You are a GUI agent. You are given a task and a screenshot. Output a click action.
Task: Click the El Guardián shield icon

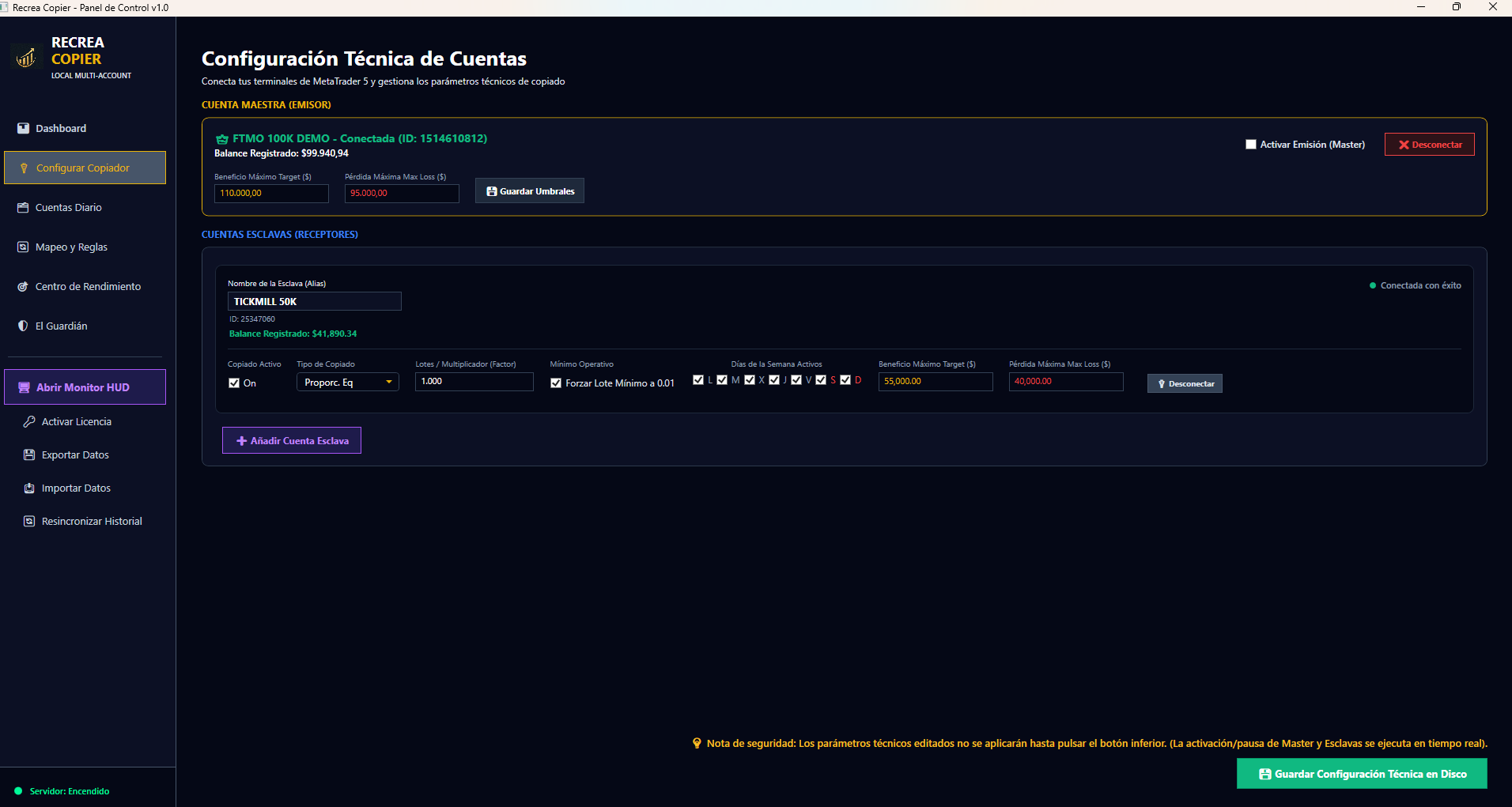click(23, 326)
